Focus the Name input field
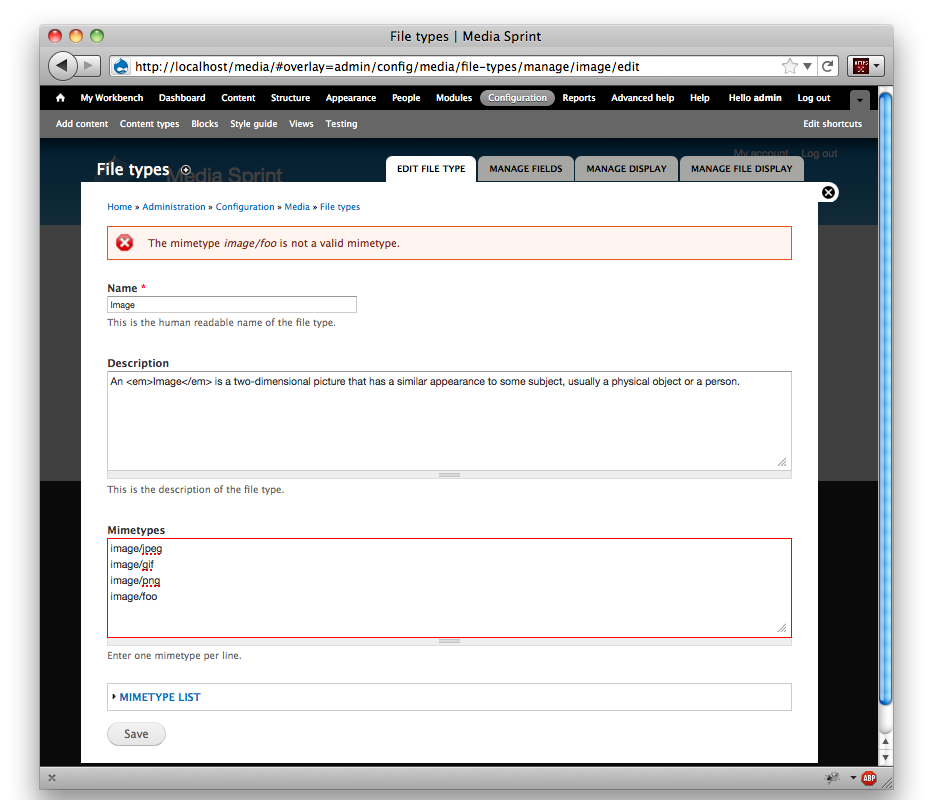The height and width of the screenshot is (800, 933). pyautogui.click(x=232, y=305)
